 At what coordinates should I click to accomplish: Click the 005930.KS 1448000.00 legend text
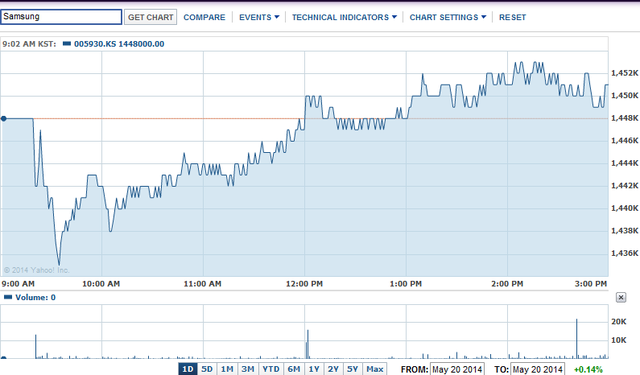119,44
